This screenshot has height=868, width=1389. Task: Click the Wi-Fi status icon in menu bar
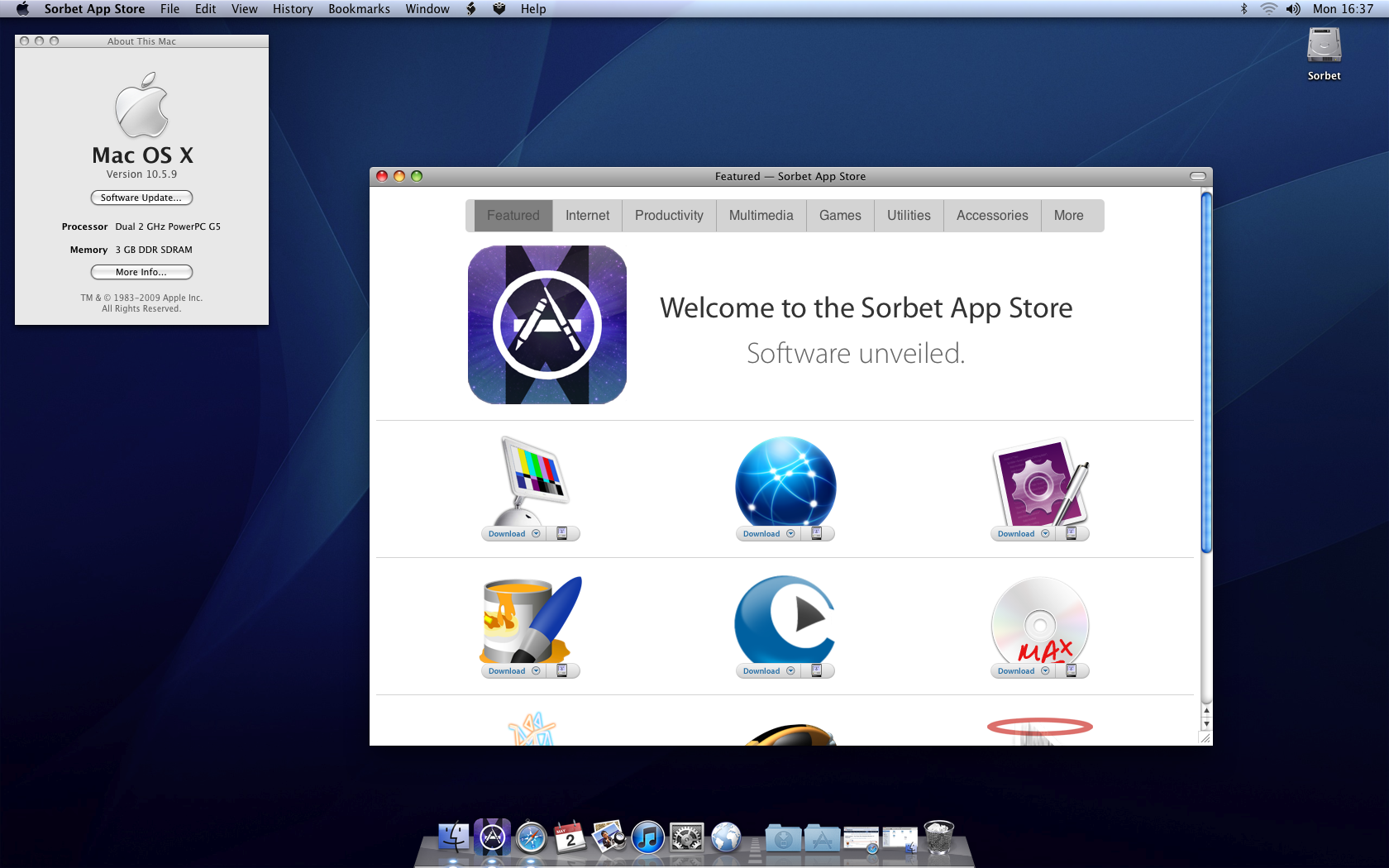pyautogui.click(x=1268, y=8)
